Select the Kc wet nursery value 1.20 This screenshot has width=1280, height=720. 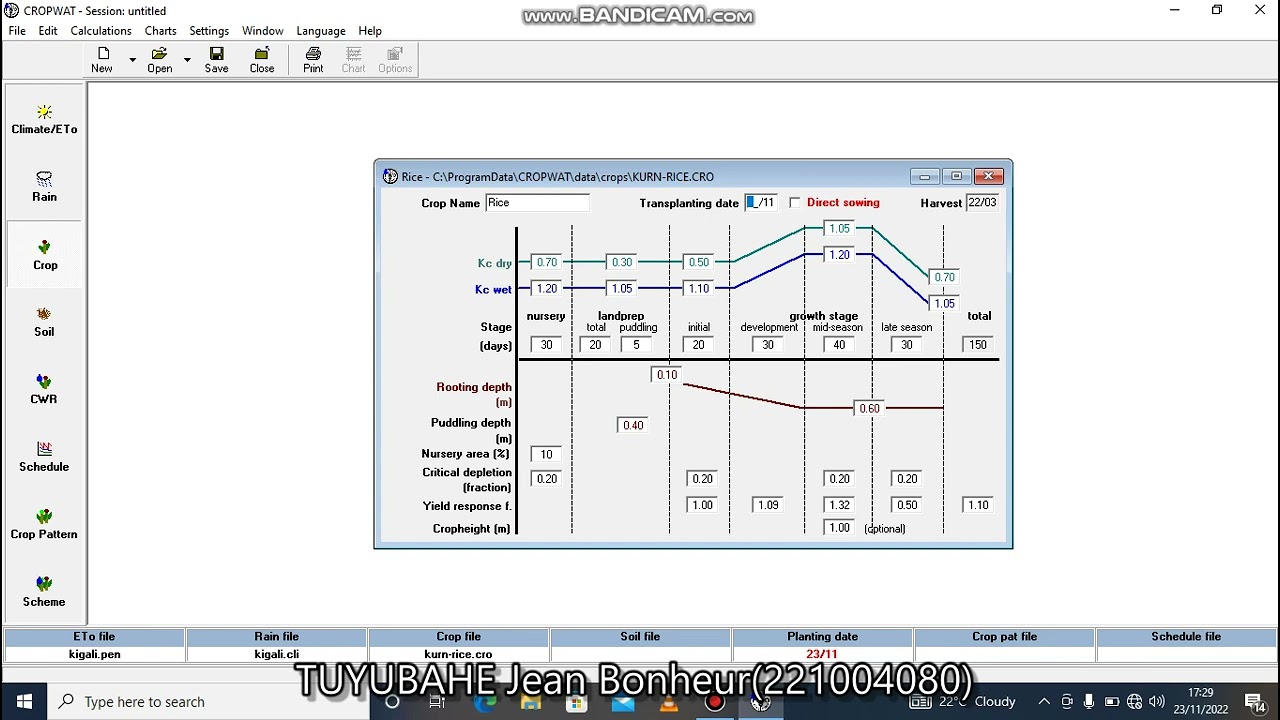coord(547,289)
